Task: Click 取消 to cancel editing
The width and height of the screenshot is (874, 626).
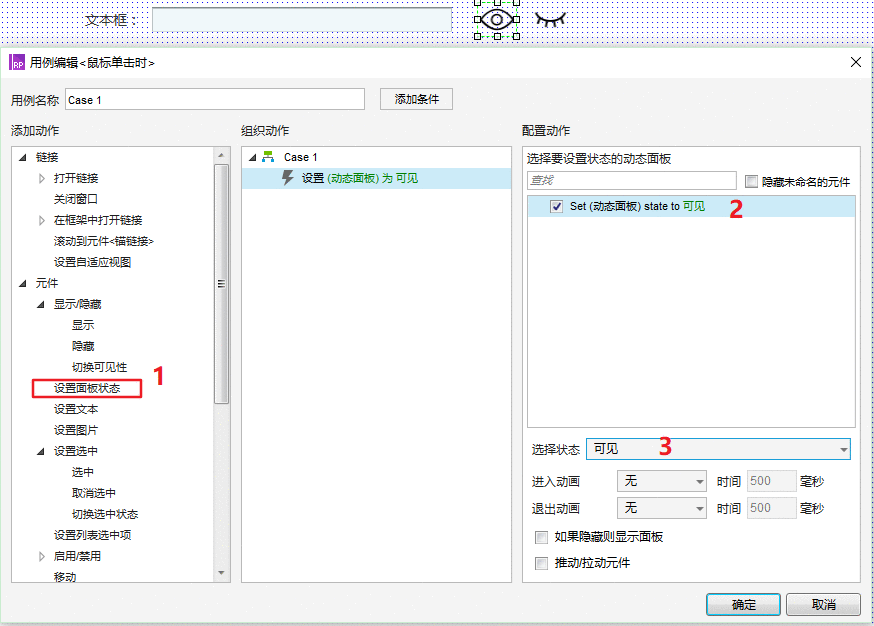Action: coord(823,604)
